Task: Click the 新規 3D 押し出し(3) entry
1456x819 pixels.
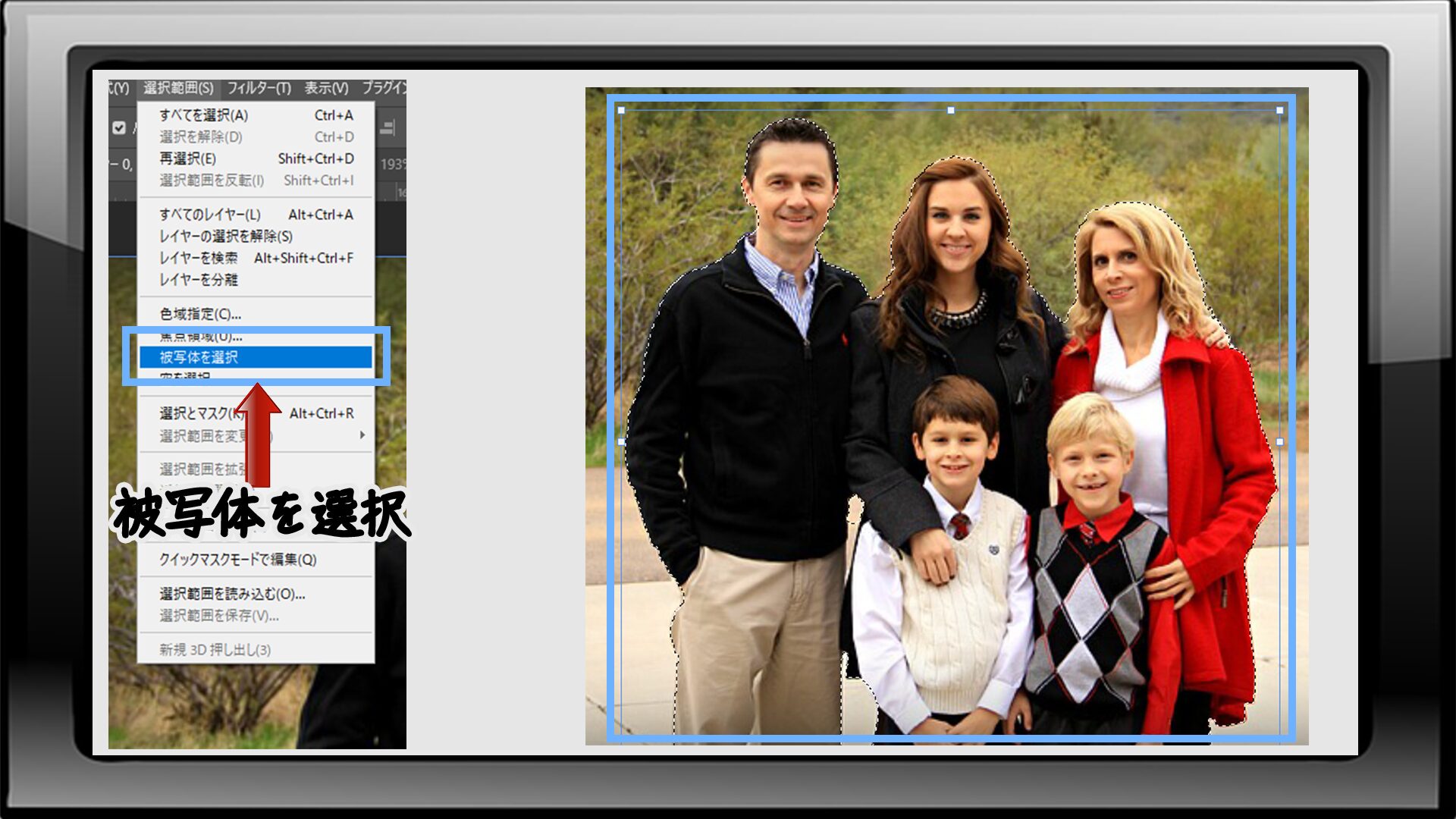Action: tap(256, 650)
